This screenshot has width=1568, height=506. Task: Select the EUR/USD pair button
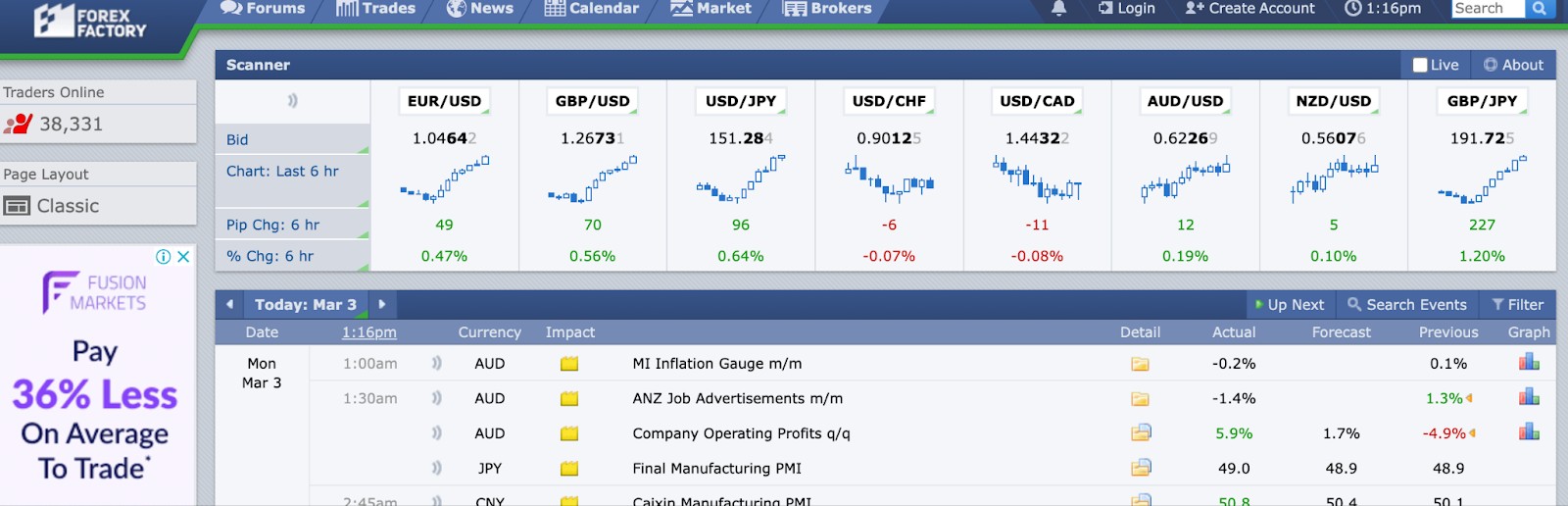click(x=444, y=101)
